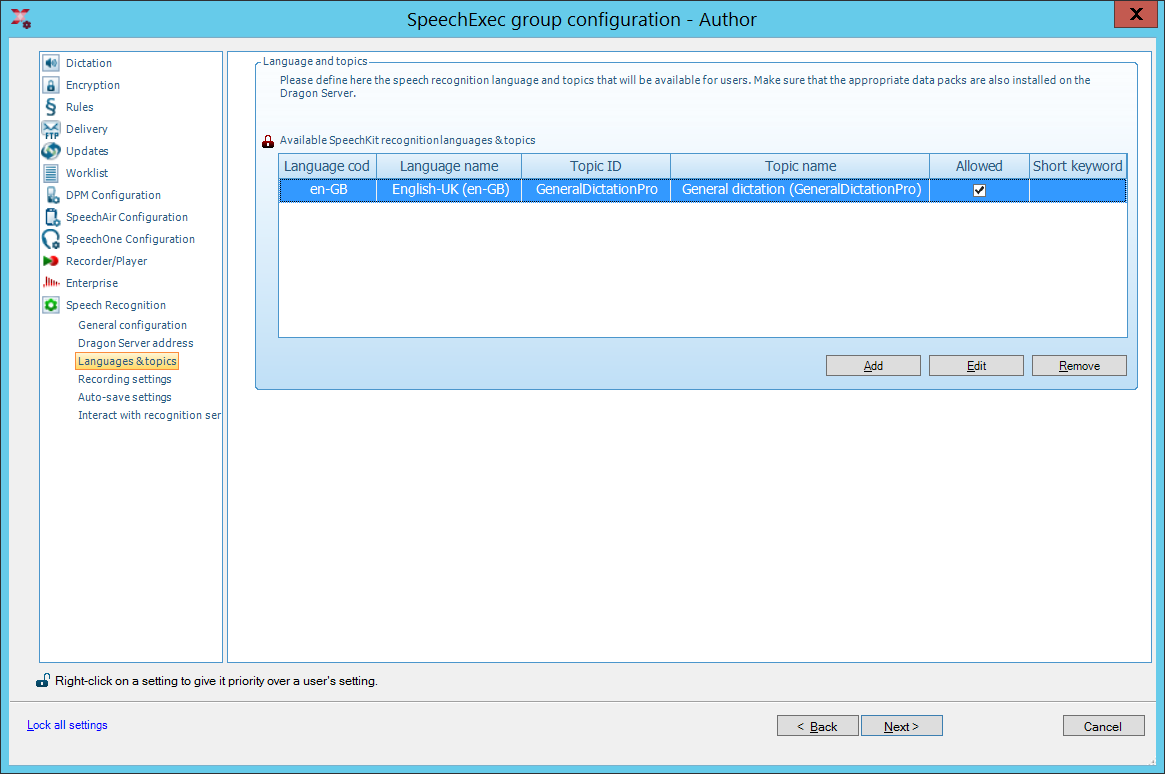Click the SpeechExec app icon in title bar
The width and height of the screenshot is (1165, 774).
pos(21,19)
